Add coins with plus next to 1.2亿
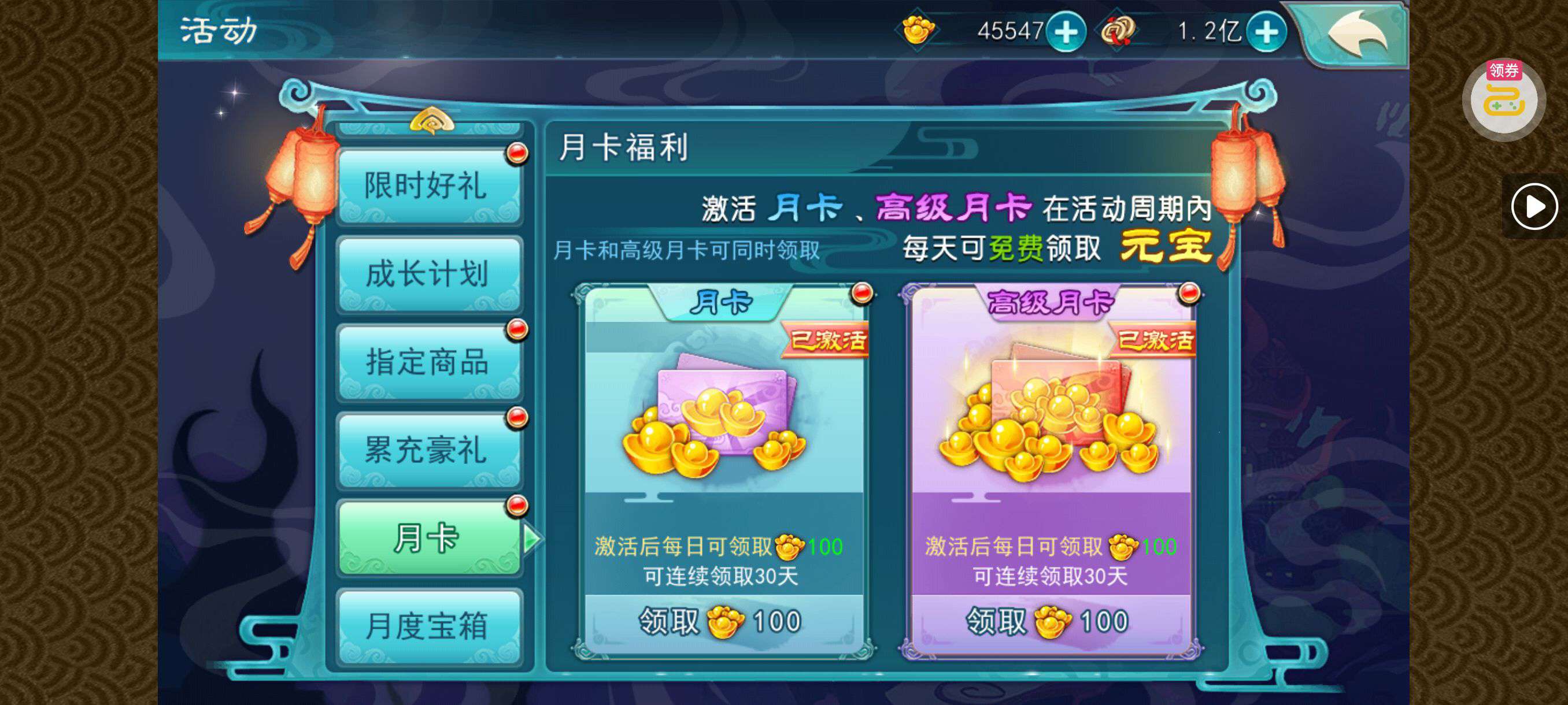Image resolution: width=1568 pixels, height=705 pixels. (x=1266, y=32)
